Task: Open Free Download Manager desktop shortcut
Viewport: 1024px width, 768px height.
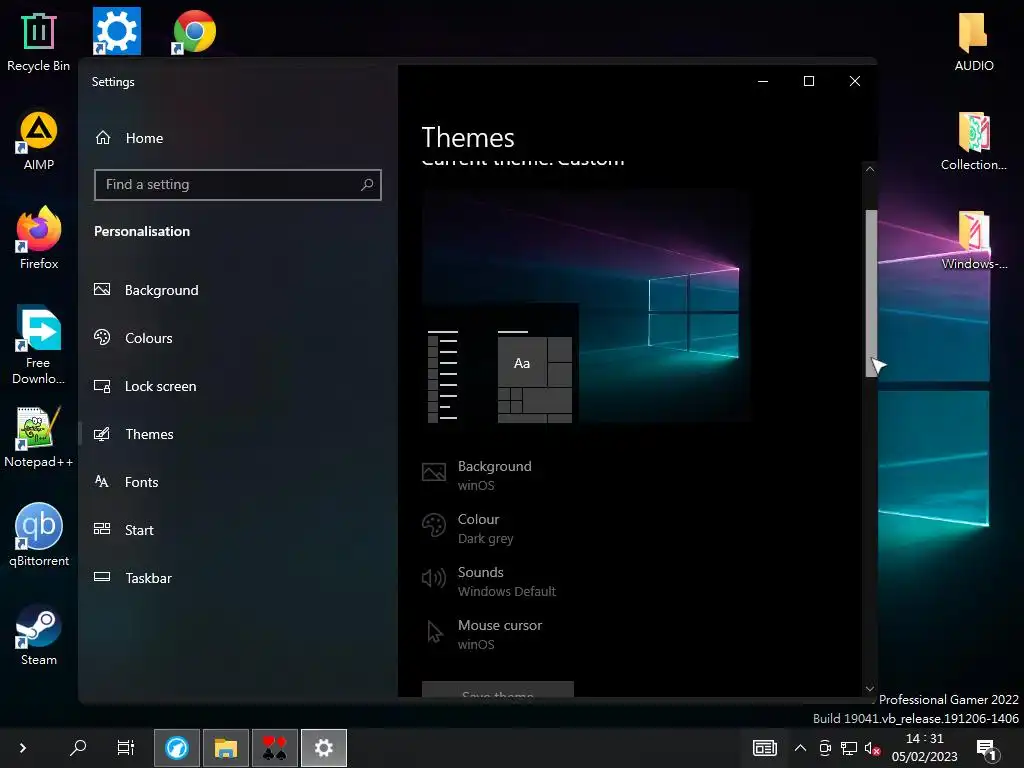Action: (x=38, y=345)
